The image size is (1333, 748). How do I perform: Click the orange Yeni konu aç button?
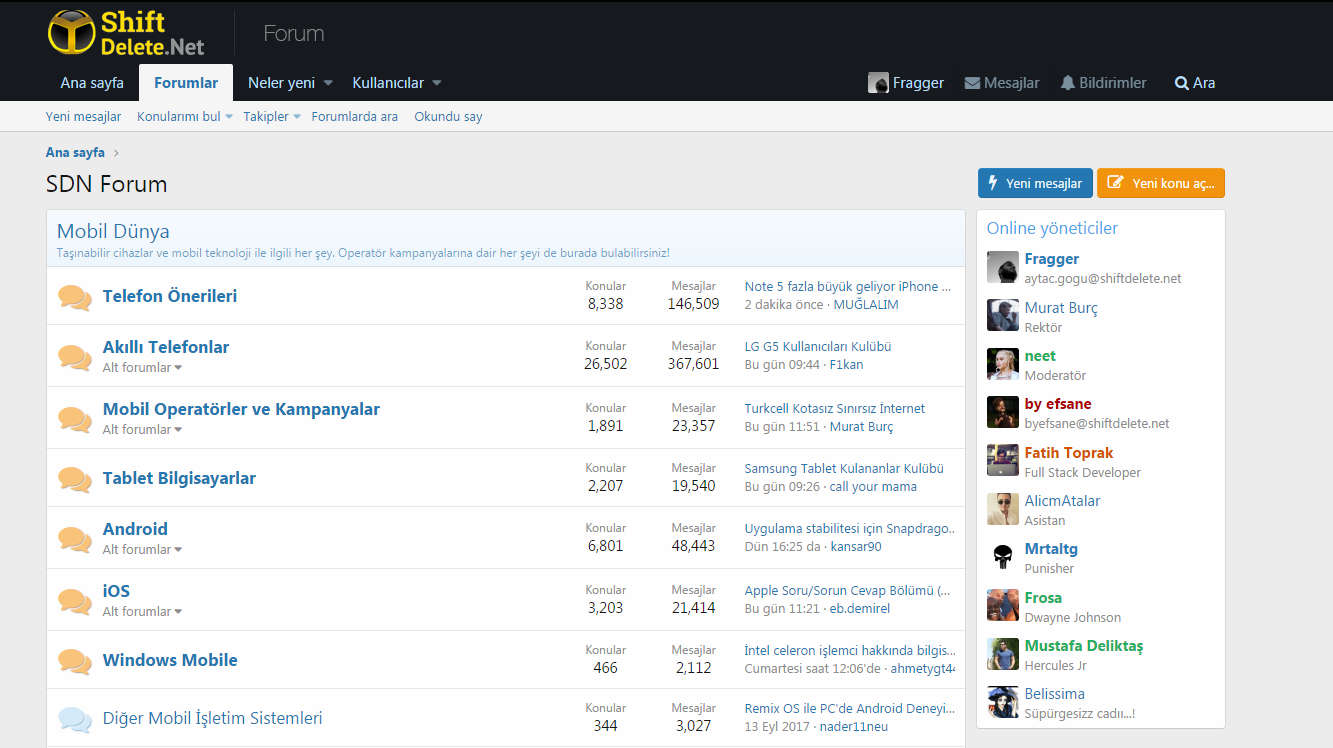(x=1161, y=183)
